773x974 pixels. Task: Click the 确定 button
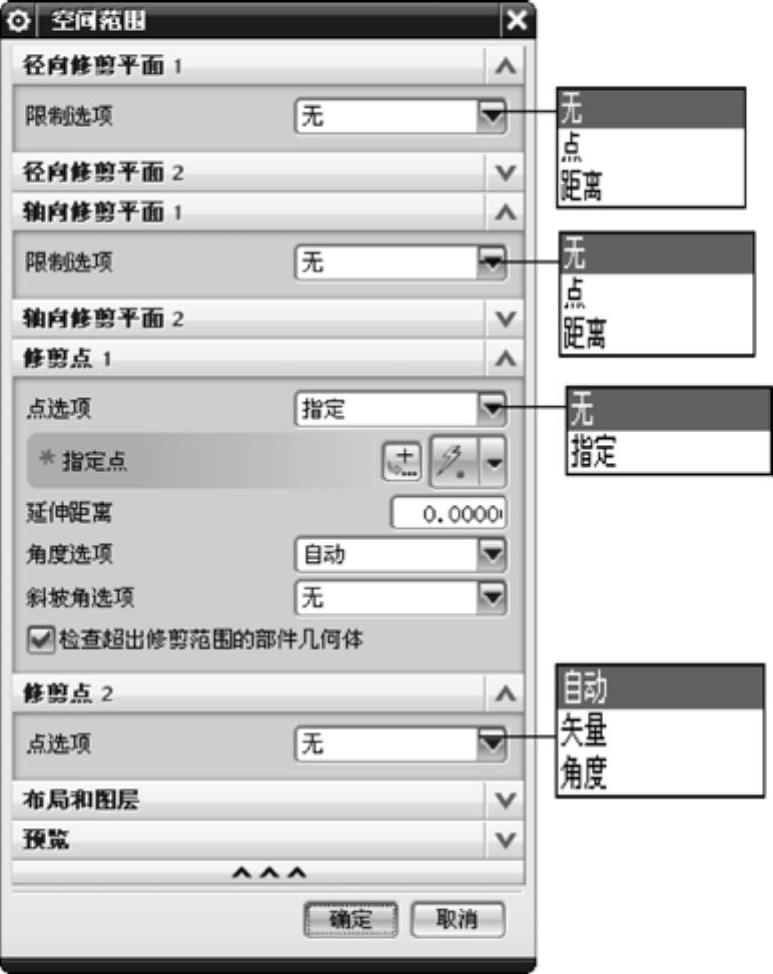coord(350,919)
